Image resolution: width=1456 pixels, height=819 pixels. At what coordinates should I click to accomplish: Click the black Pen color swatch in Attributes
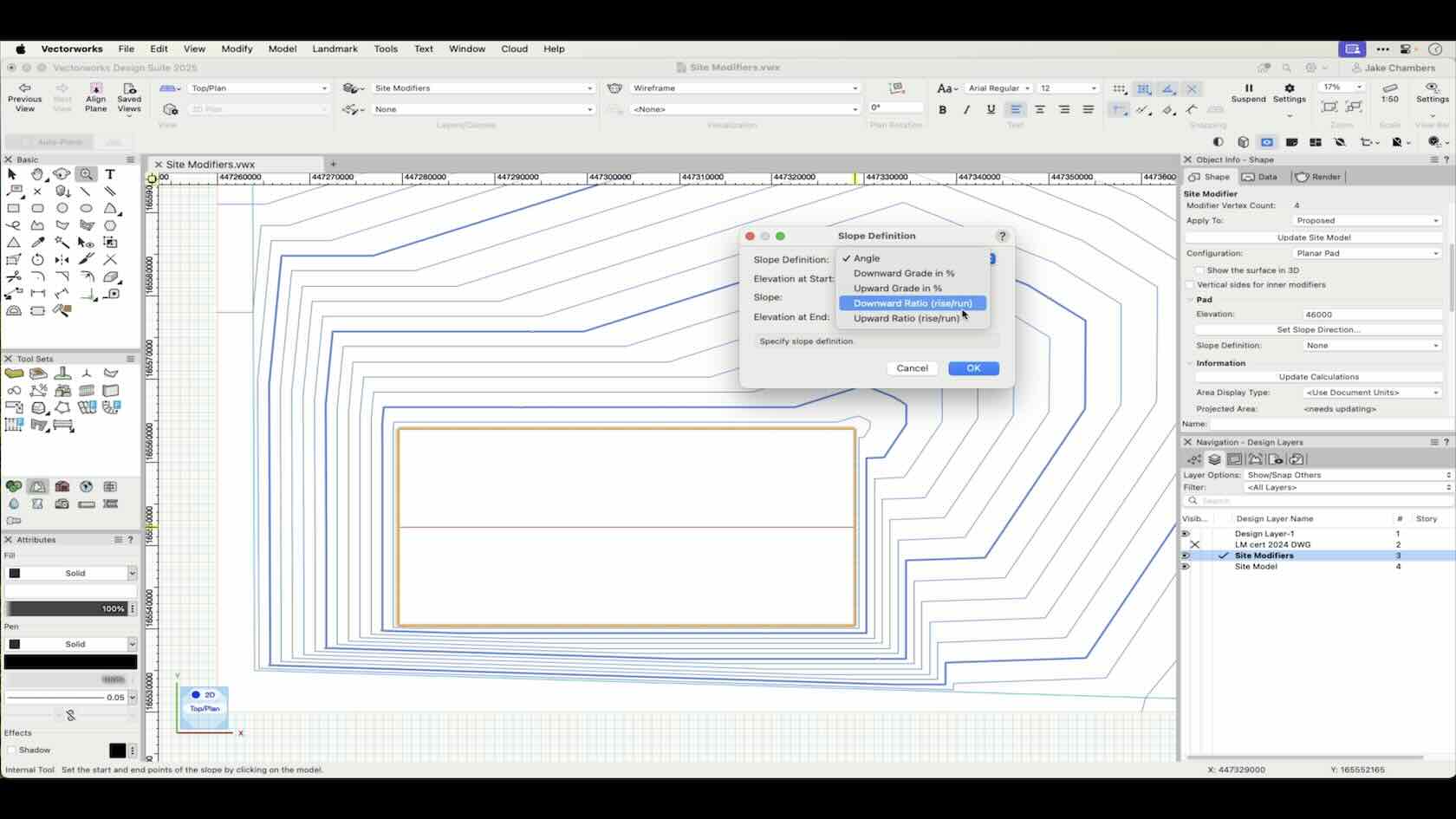tap(69, 661)
